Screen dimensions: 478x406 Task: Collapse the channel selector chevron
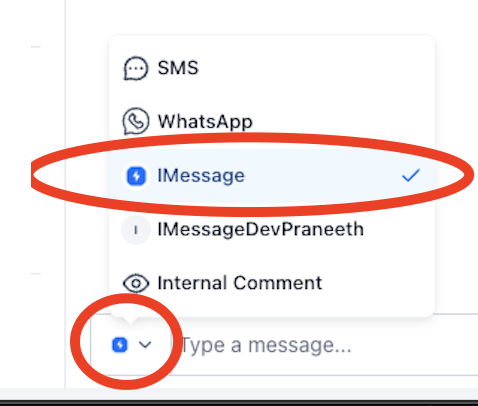pyautogui.click(x=145, y=345)
